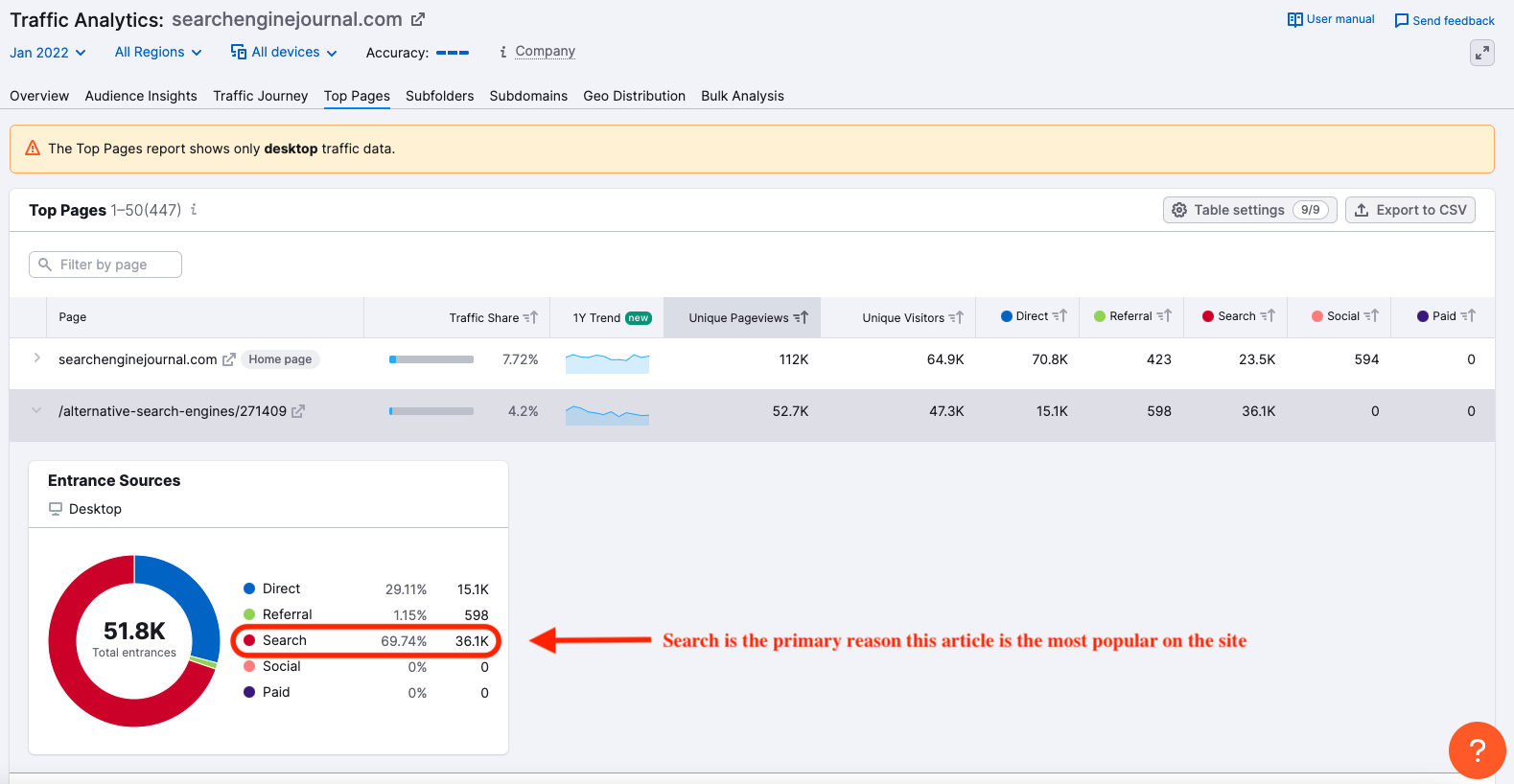
Task: Click the /alternative-search-engines/271409 page link
Action: (173, 411)
